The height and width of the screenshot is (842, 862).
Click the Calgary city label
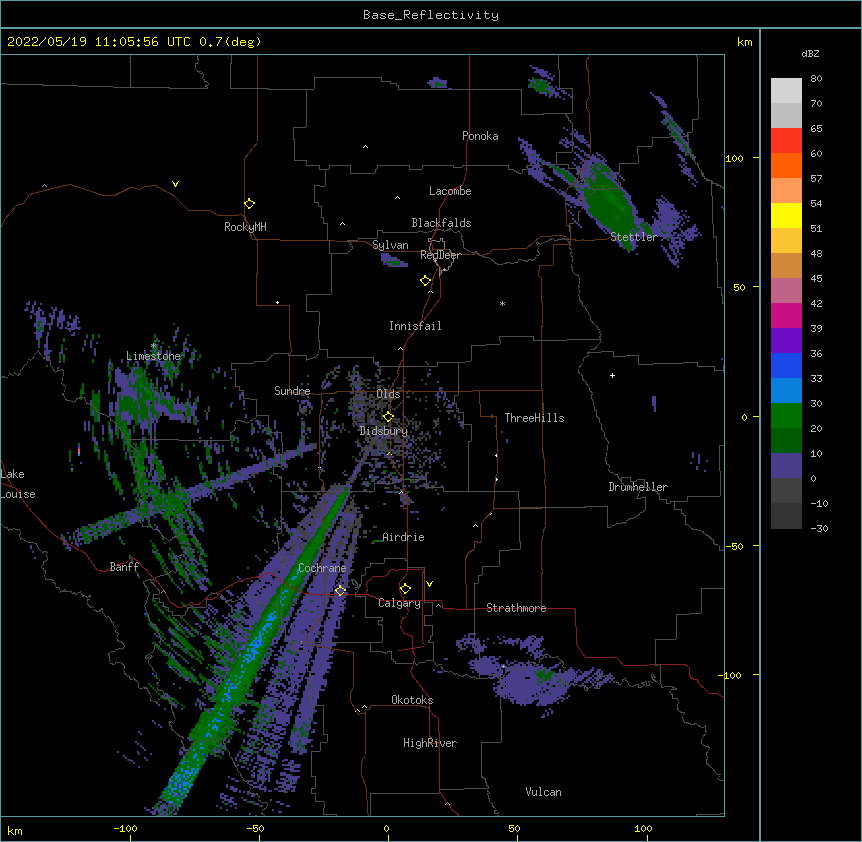399,603
